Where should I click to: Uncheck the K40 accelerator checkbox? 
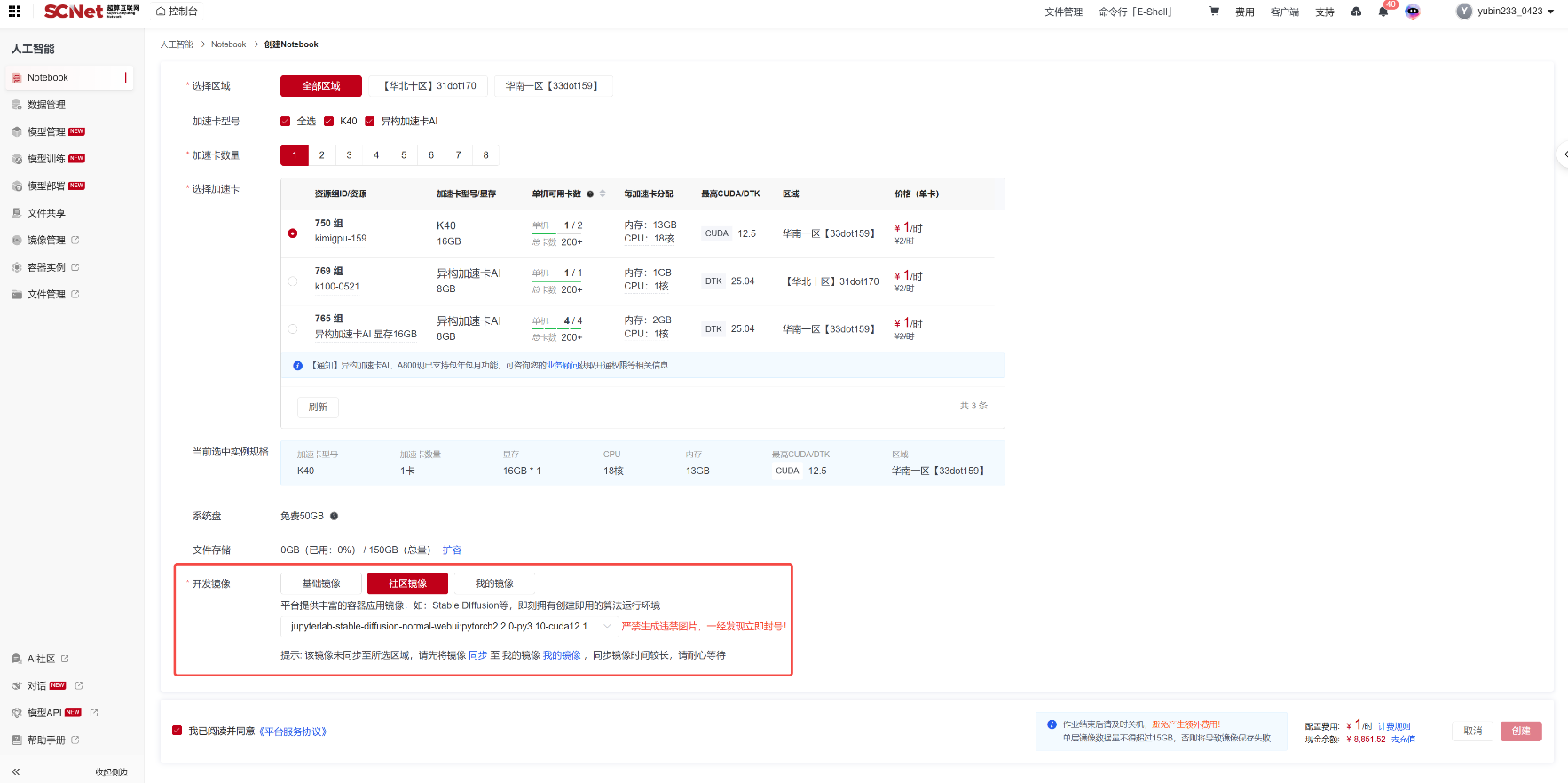(x=328, y=122)
